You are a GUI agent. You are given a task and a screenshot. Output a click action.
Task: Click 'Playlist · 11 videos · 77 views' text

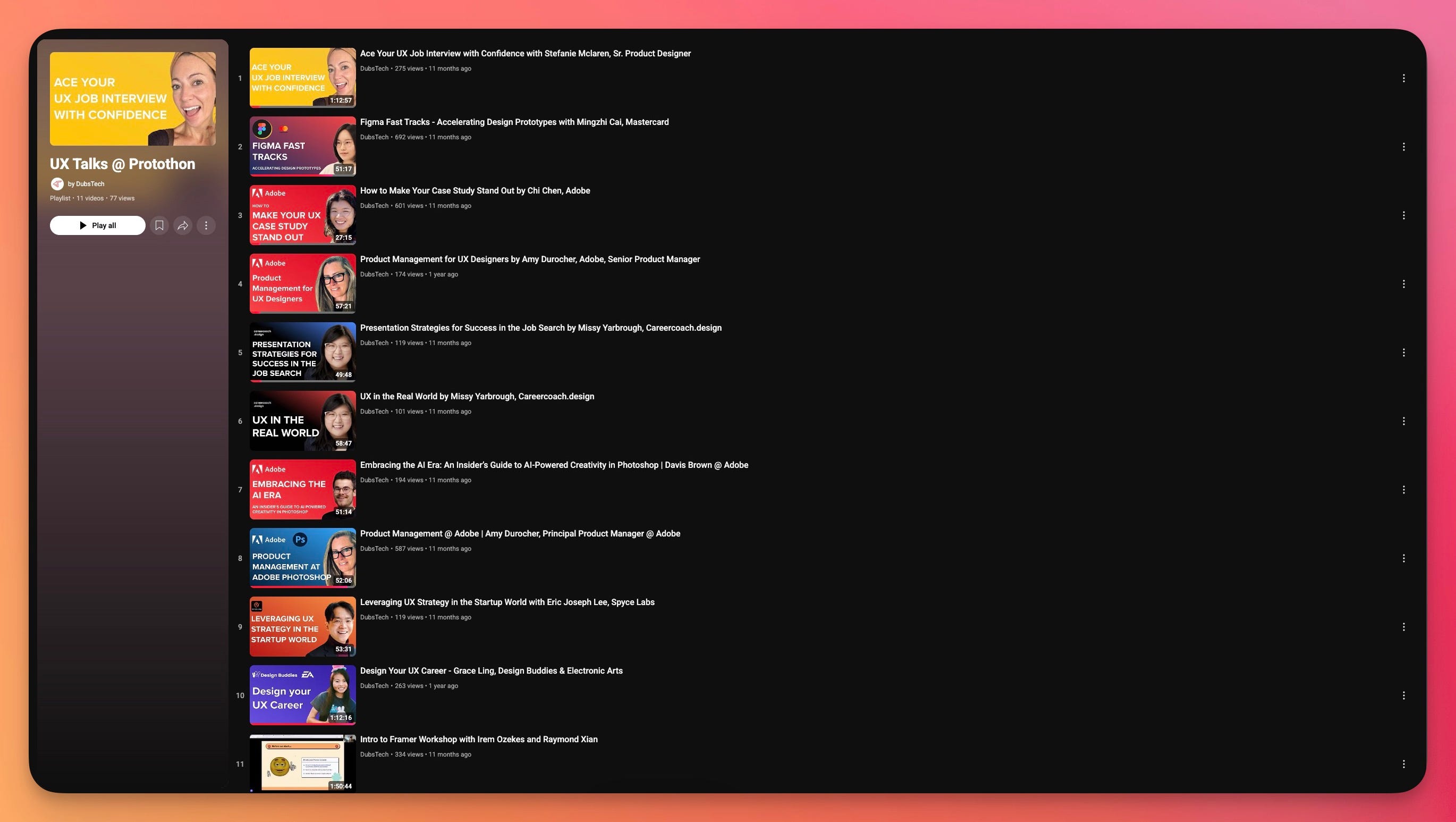pyautogui.click(x=92, y=198)
